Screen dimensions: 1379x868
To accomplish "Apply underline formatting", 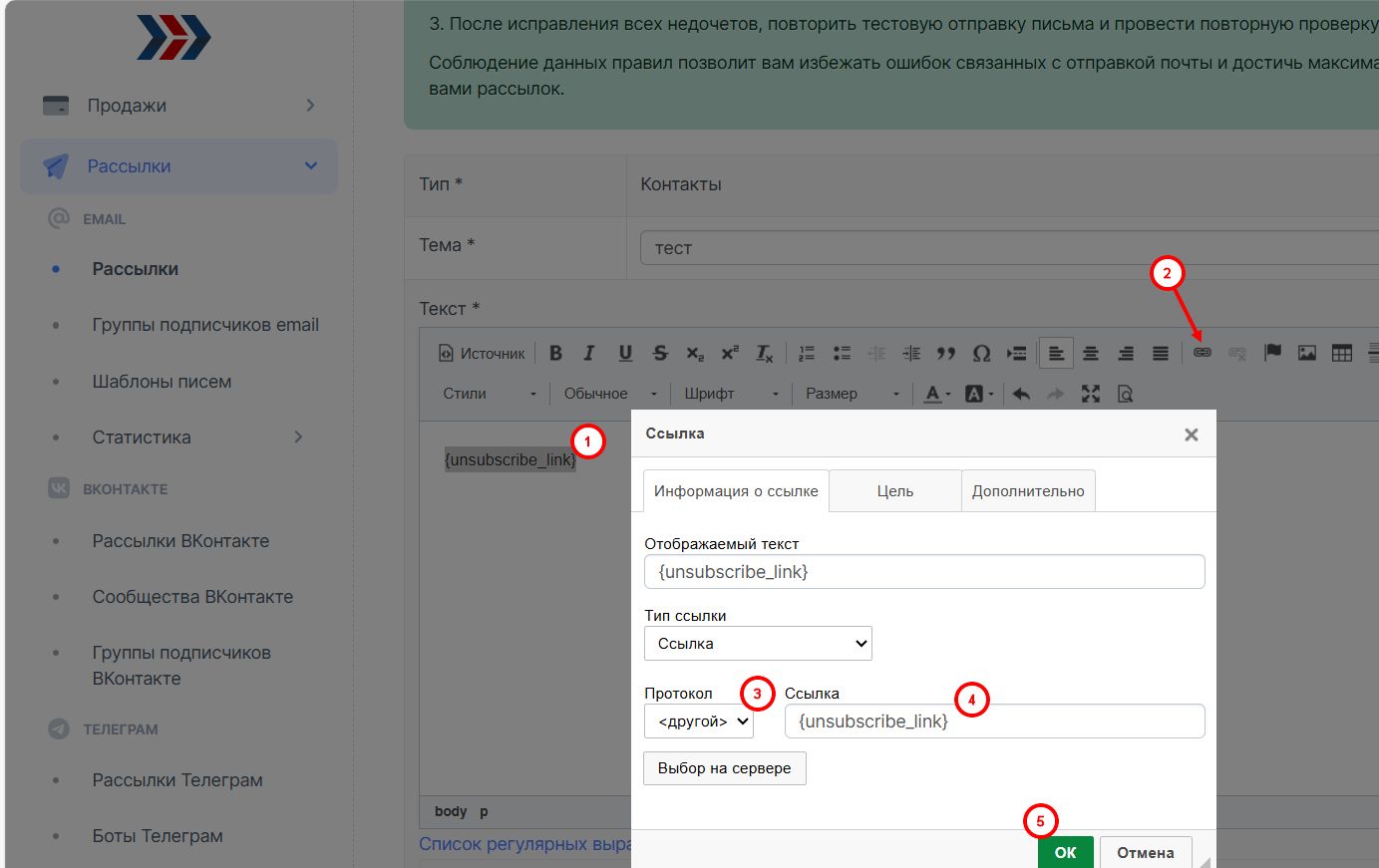I will click(625, 353).
